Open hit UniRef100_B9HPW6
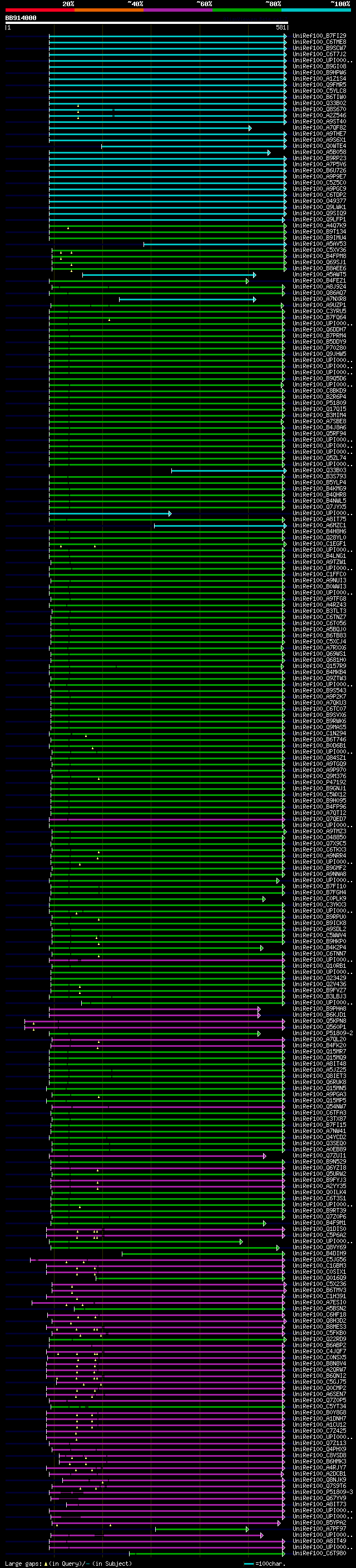The image size is (356, 1568). click(x=319, y=72)
